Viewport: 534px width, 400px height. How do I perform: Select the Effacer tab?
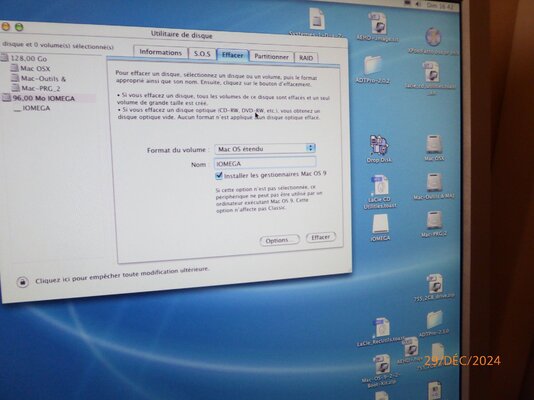tap(233, 55)
